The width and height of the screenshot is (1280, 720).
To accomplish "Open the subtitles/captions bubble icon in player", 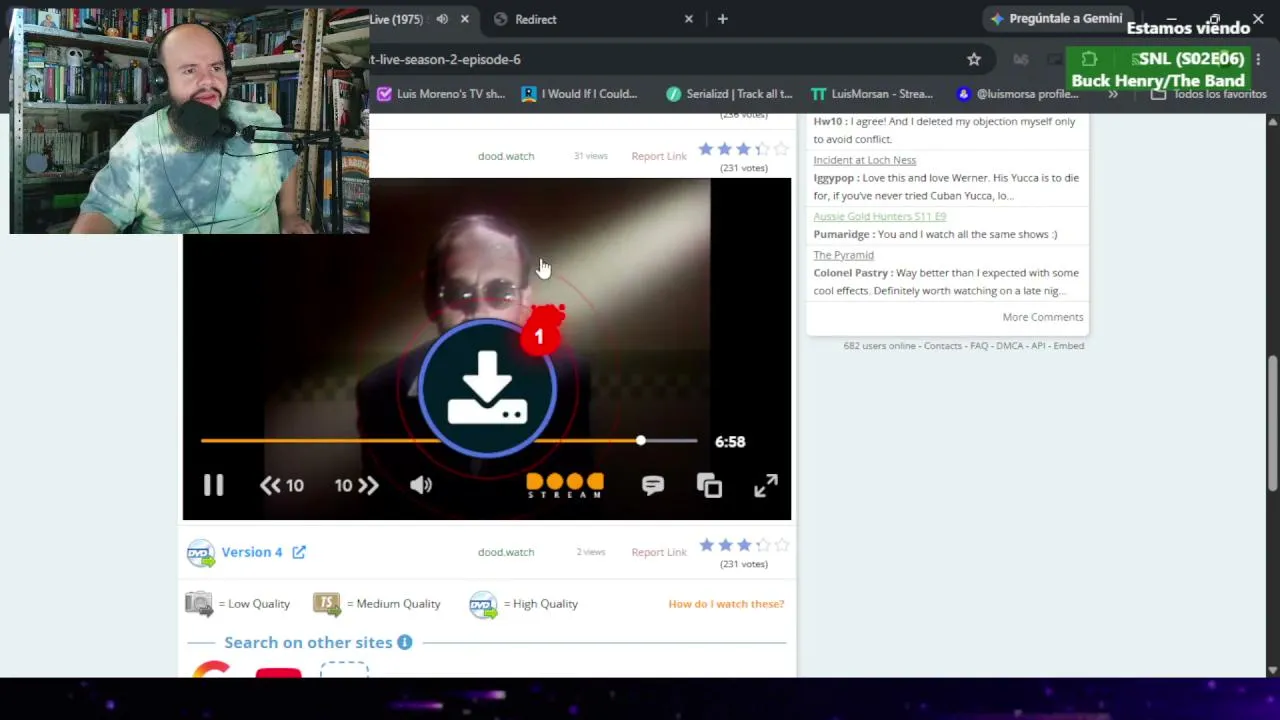I will pos(653,485).
